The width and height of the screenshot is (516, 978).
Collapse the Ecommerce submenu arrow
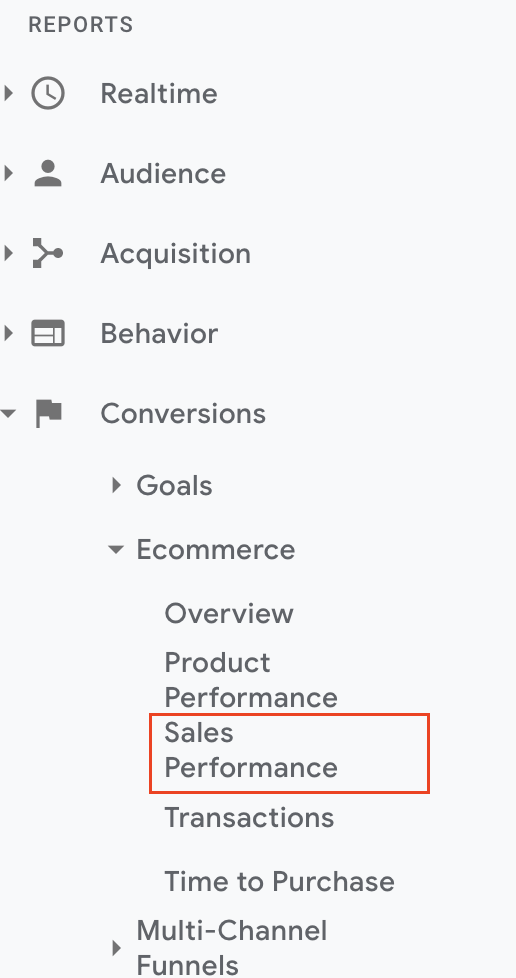(116, 550)
